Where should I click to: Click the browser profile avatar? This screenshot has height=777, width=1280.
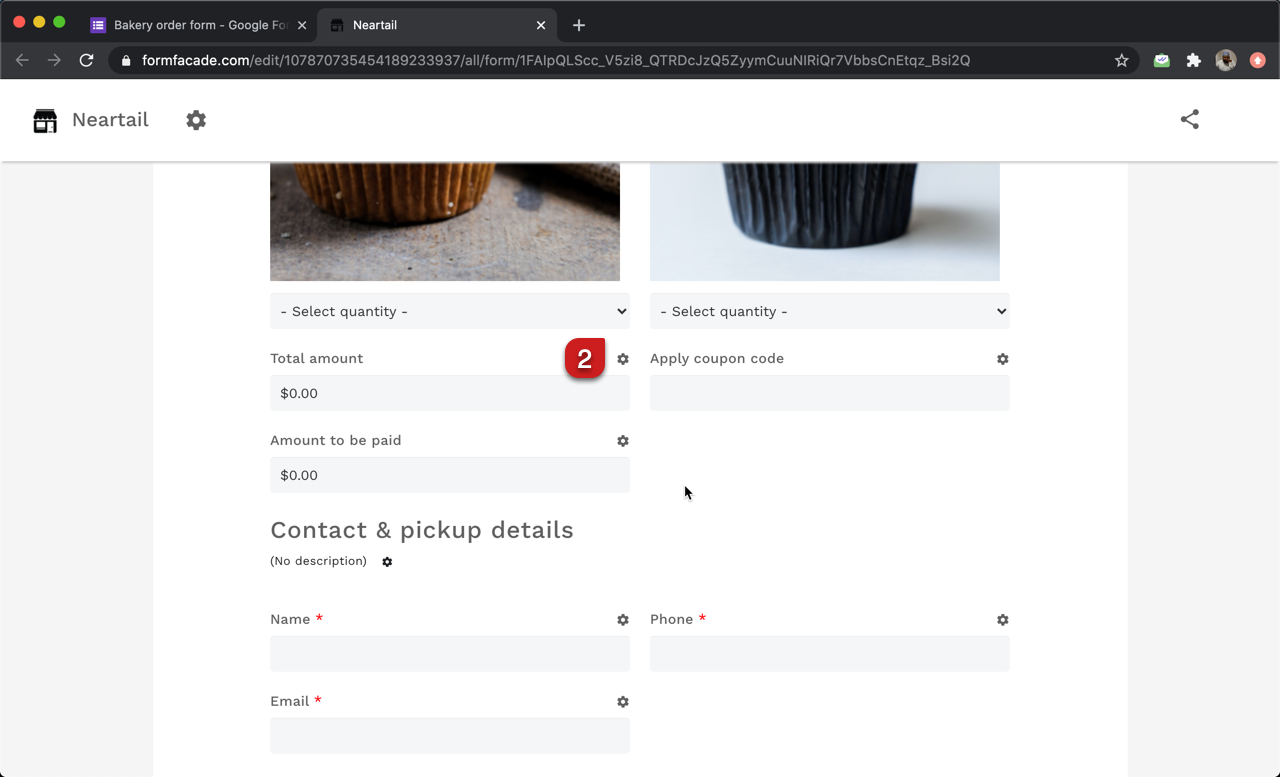point(1225,60)
